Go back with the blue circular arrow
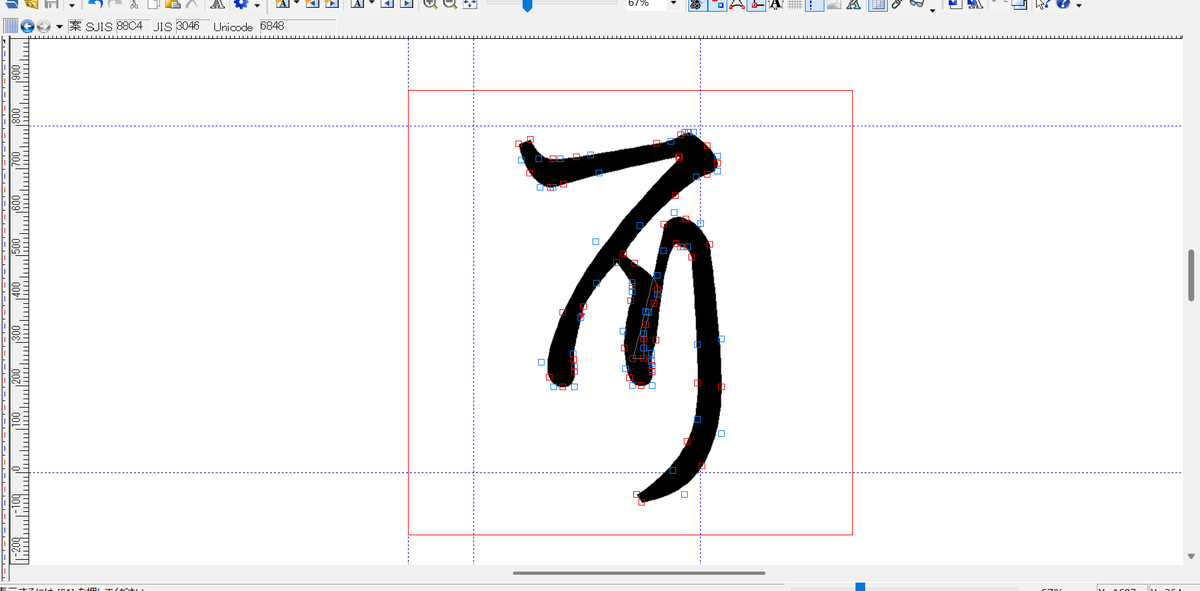1200x591 pixels. coord(27,25)
